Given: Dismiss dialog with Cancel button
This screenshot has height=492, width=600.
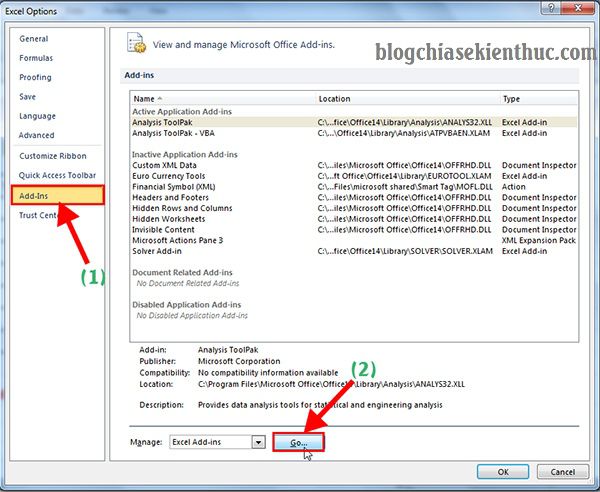Looking at the screenshot, I should pos(562,472).
